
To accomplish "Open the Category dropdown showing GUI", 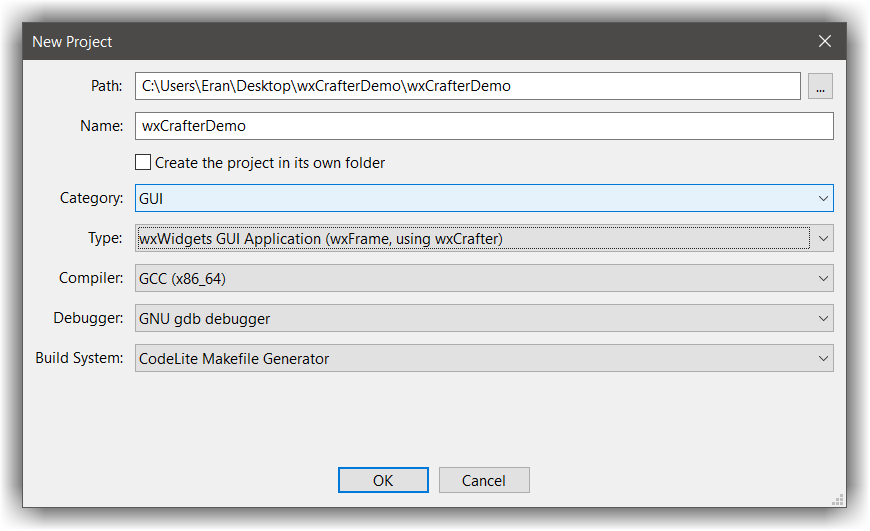I will pyautogui.click(x=484, y=199).
